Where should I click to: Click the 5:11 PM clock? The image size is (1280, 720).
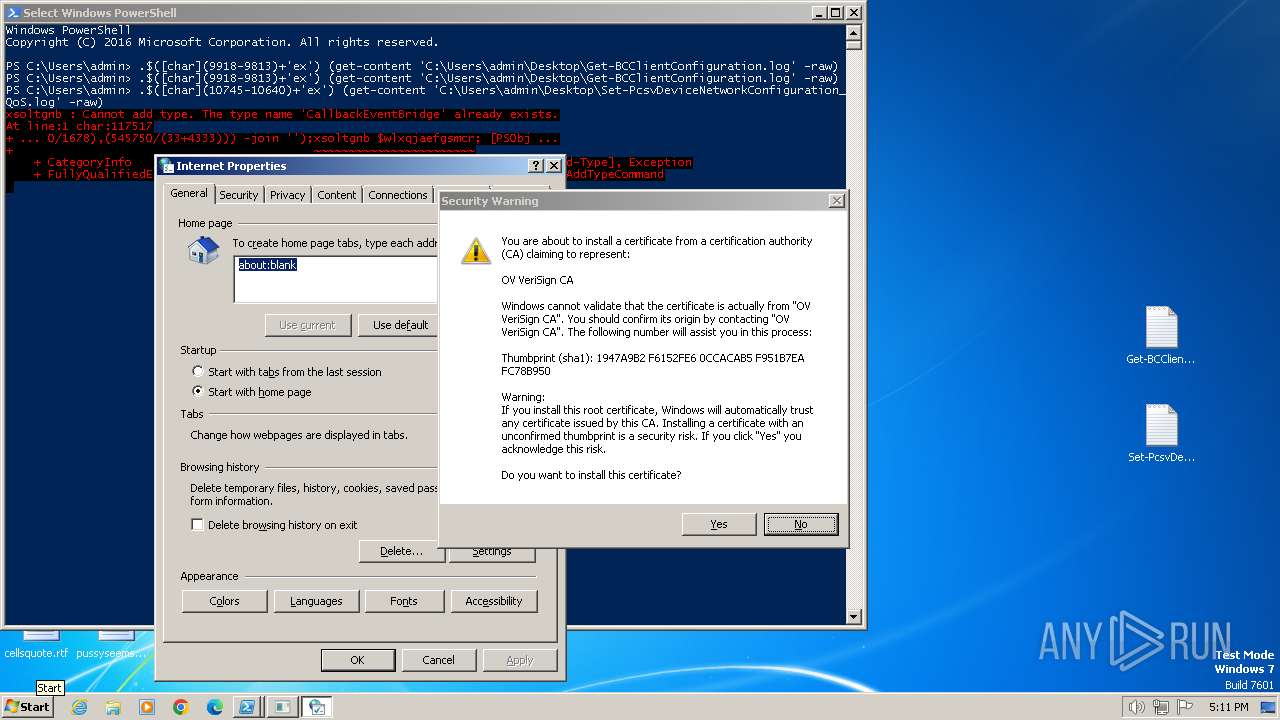click(1228, 707)
